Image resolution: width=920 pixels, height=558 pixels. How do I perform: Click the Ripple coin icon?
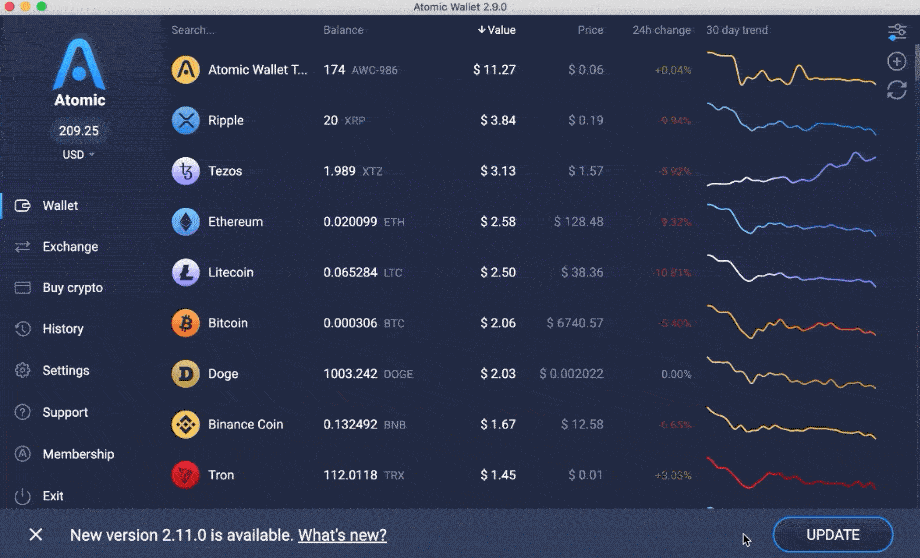click(x=185, y=120)
